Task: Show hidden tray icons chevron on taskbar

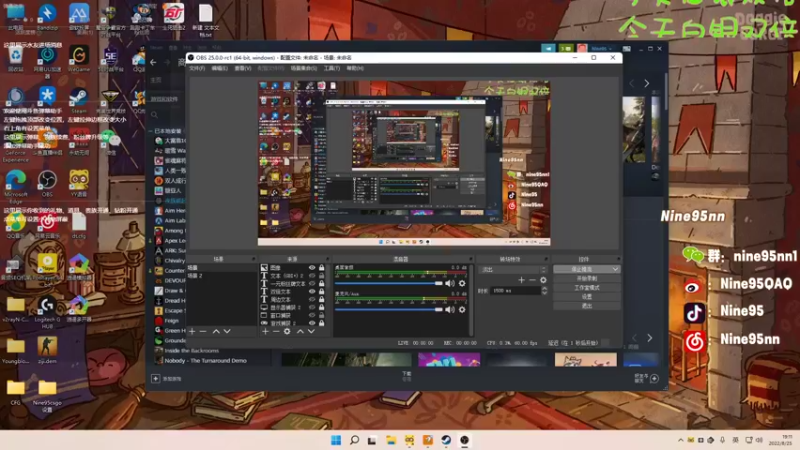Action: (x=681, y=440)
